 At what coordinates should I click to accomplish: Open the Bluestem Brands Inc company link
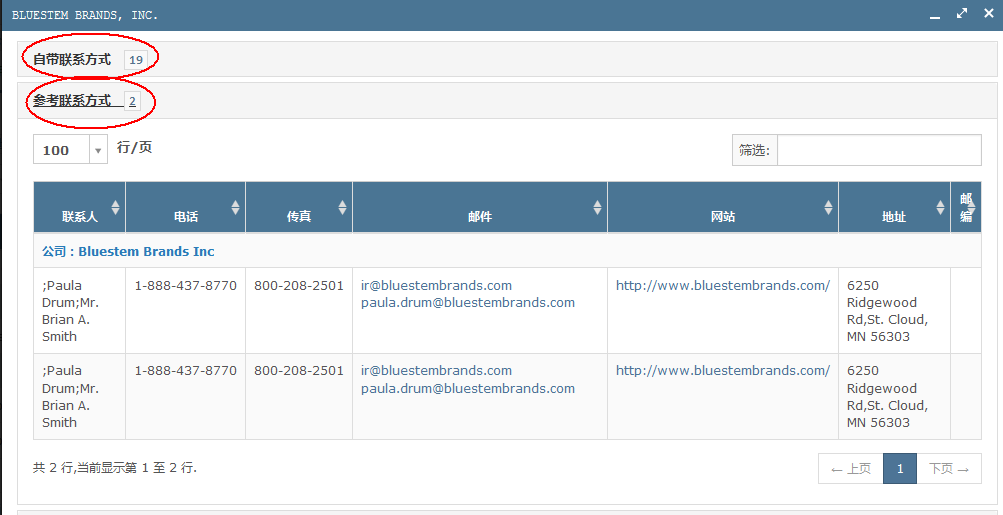pyautogui.click(x=146, y=251)
